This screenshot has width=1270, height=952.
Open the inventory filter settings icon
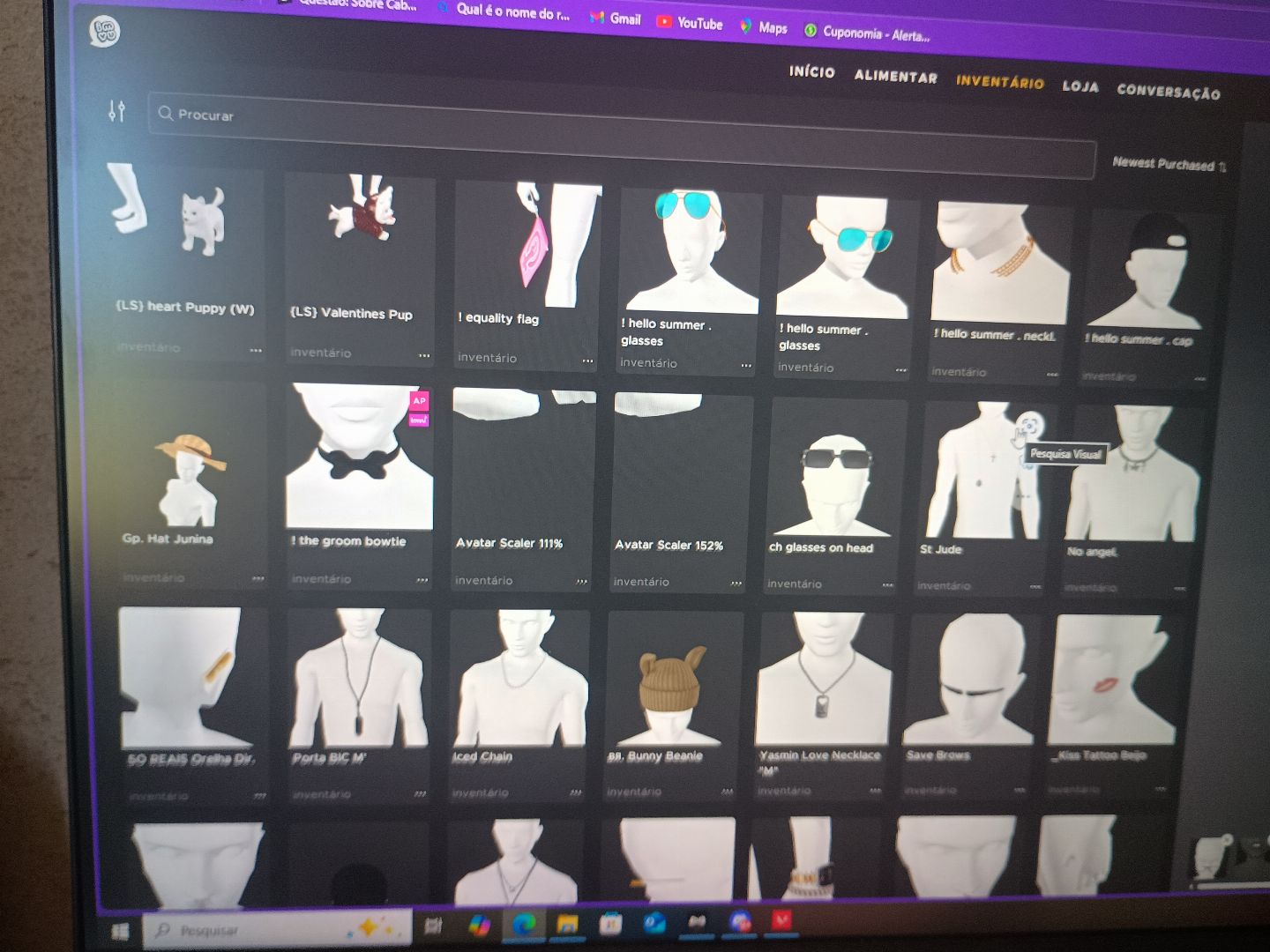[116, 111]
